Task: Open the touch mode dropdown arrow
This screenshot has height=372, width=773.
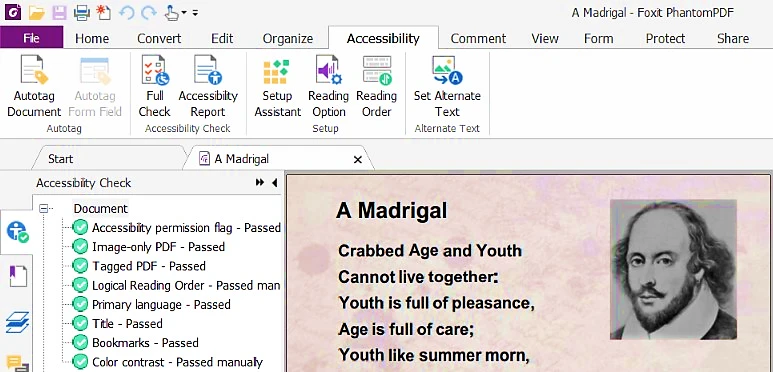Action: pos(184,13)
